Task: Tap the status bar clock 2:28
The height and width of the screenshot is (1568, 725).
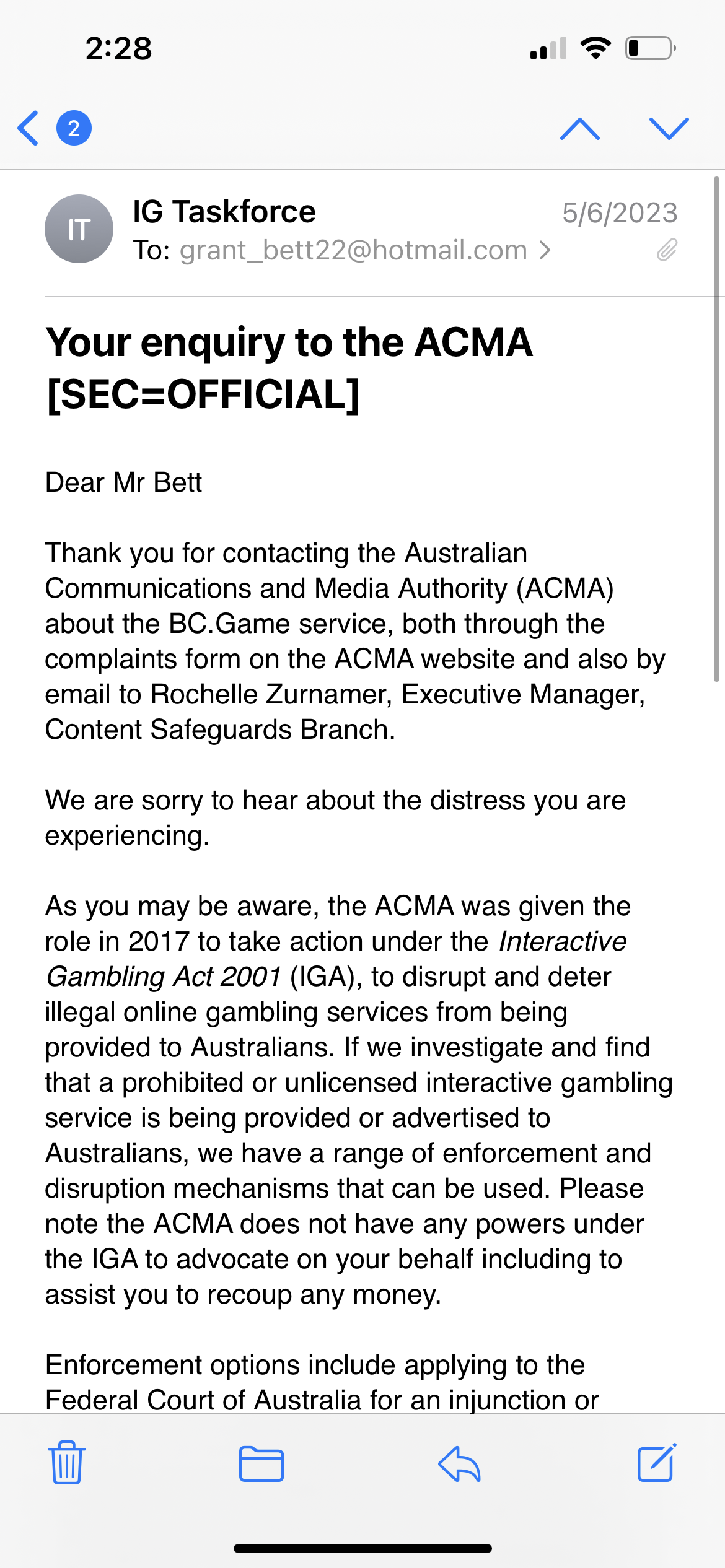Action: (118, 48)
